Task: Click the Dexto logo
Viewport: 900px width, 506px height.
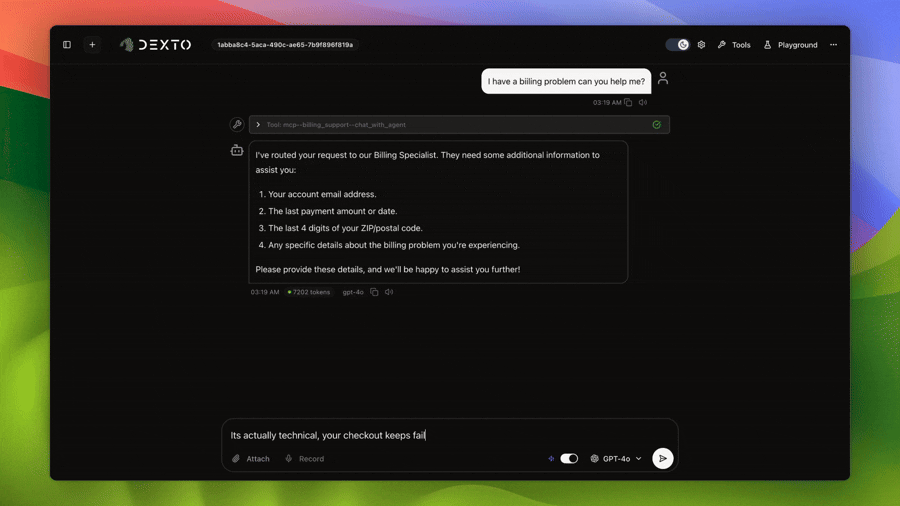Action: [155, 45]
